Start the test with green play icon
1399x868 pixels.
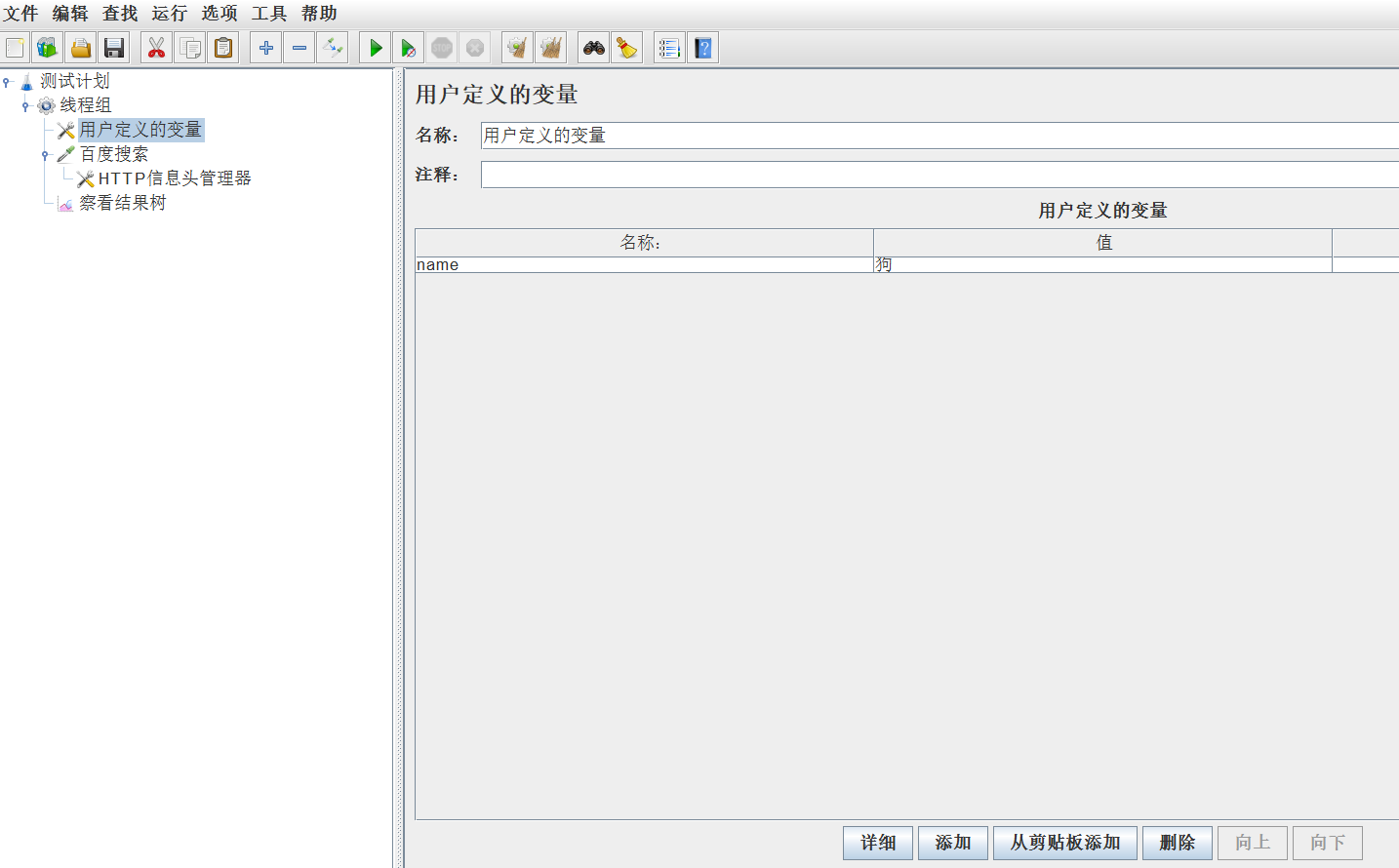click(x=375, y=48)
